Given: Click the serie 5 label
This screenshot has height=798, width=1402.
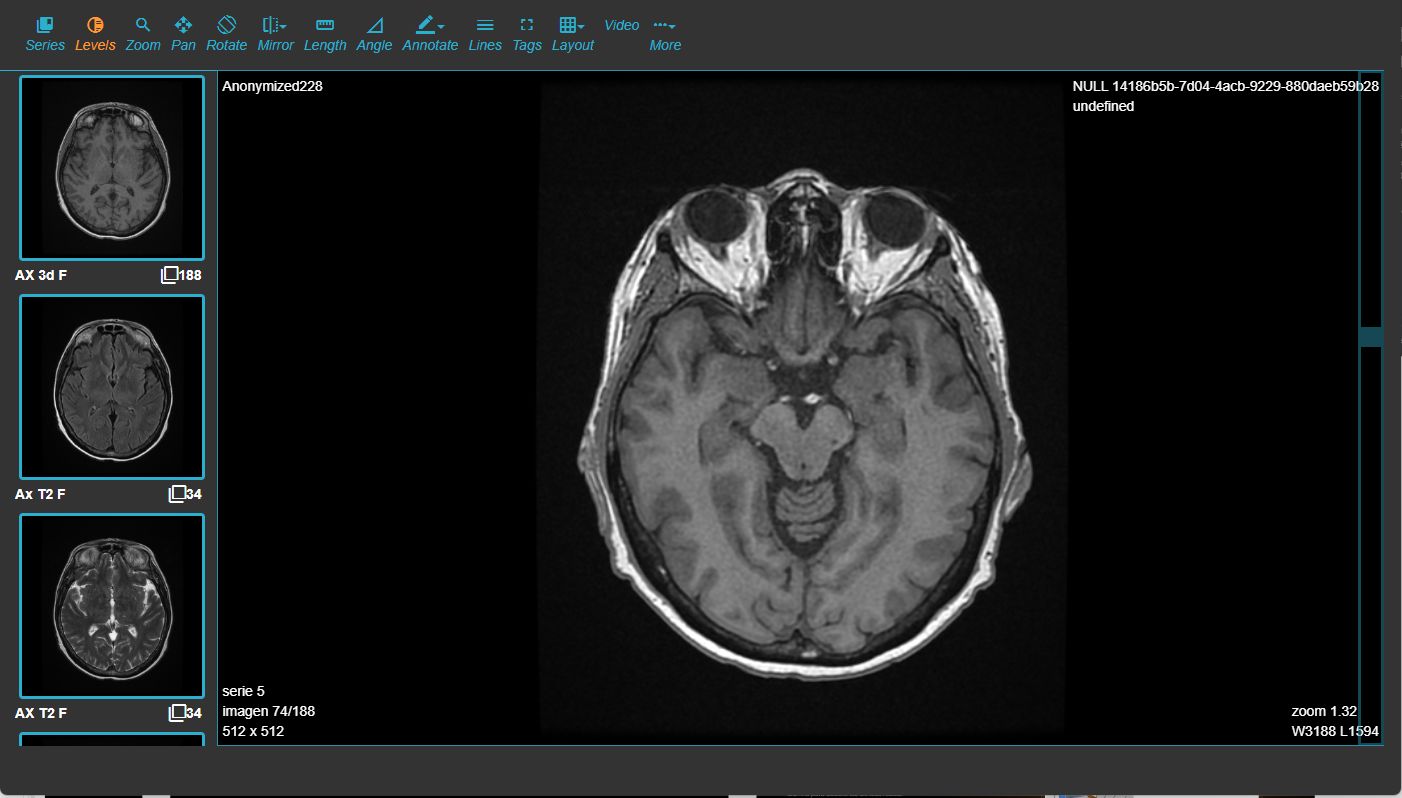Looking at the screenshot, I should [x=241, y=691].
